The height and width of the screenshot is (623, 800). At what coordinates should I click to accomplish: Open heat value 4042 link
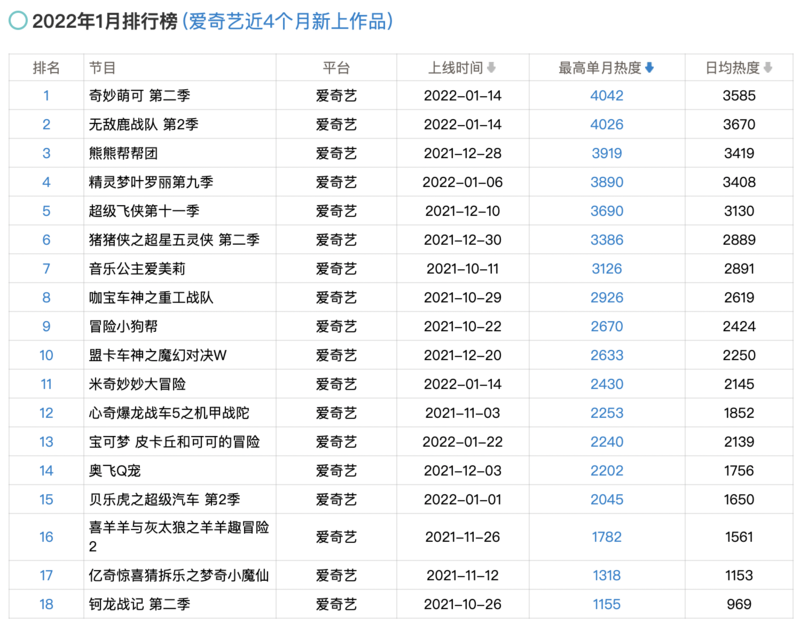607,95
